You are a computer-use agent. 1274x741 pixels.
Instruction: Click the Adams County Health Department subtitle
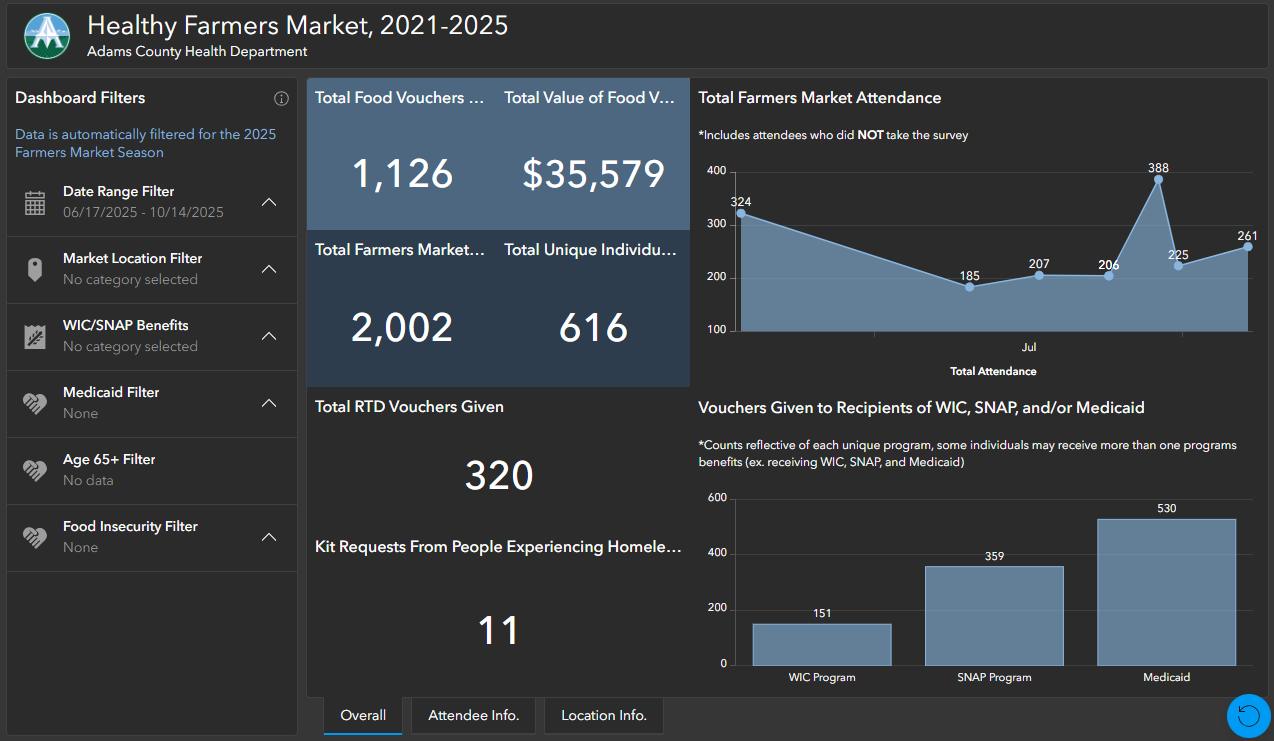(197, 52)
